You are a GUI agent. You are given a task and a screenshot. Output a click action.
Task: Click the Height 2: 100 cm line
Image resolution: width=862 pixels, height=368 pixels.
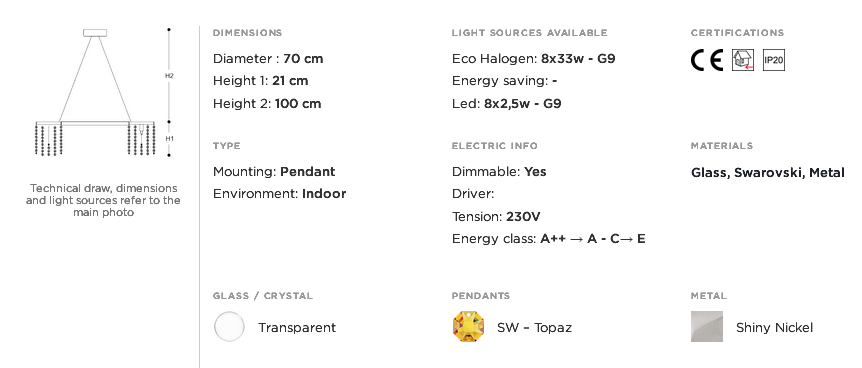point(267,103)
